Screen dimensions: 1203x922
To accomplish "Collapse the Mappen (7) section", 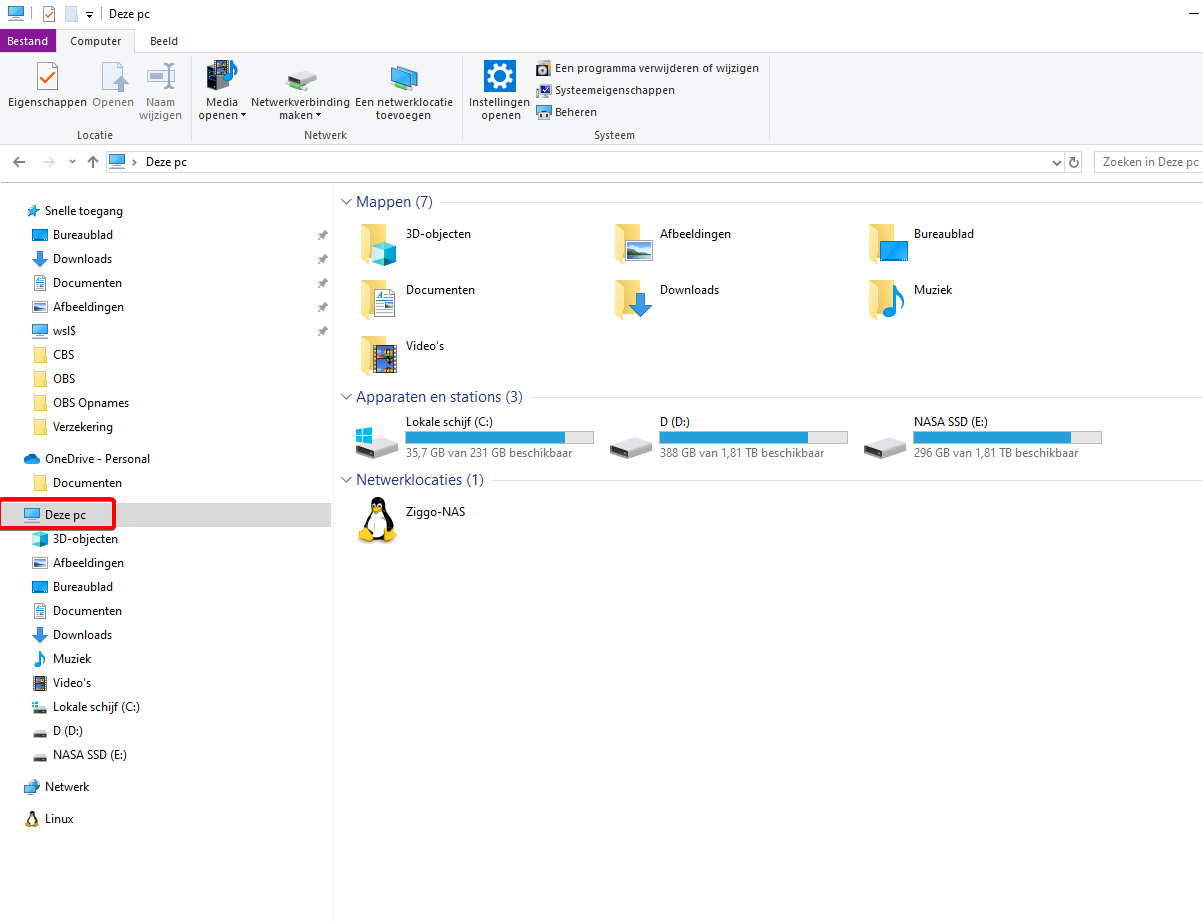I will point(346,202).
